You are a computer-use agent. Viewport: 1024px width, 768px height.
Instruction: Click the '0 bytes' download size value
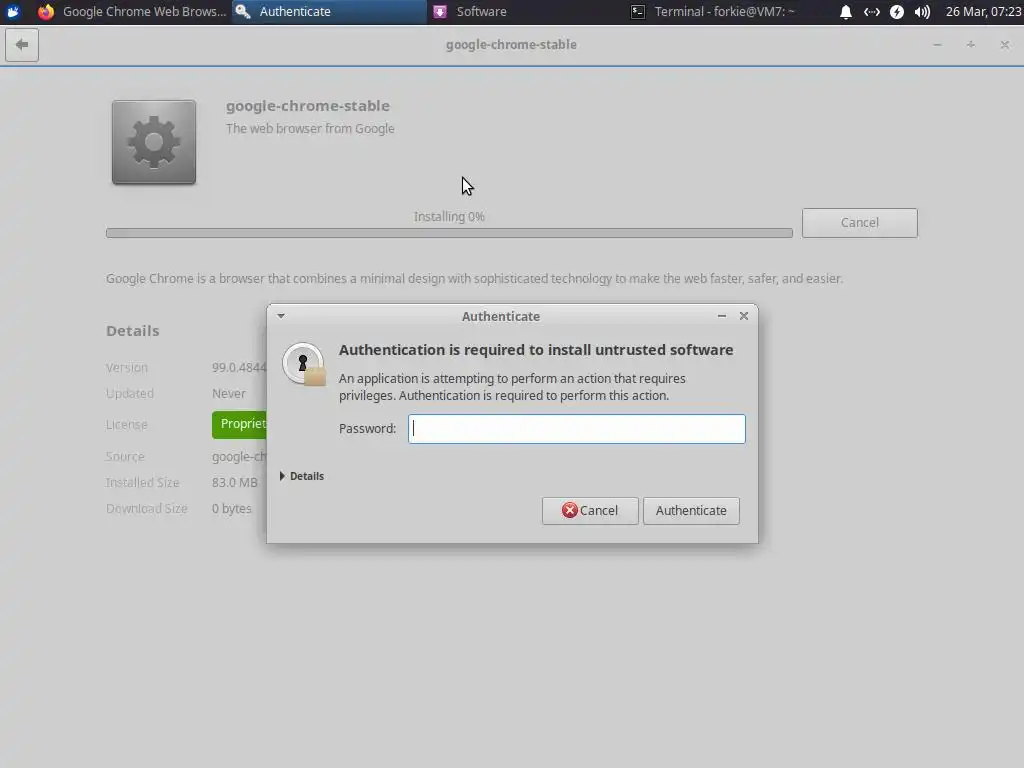231,509
